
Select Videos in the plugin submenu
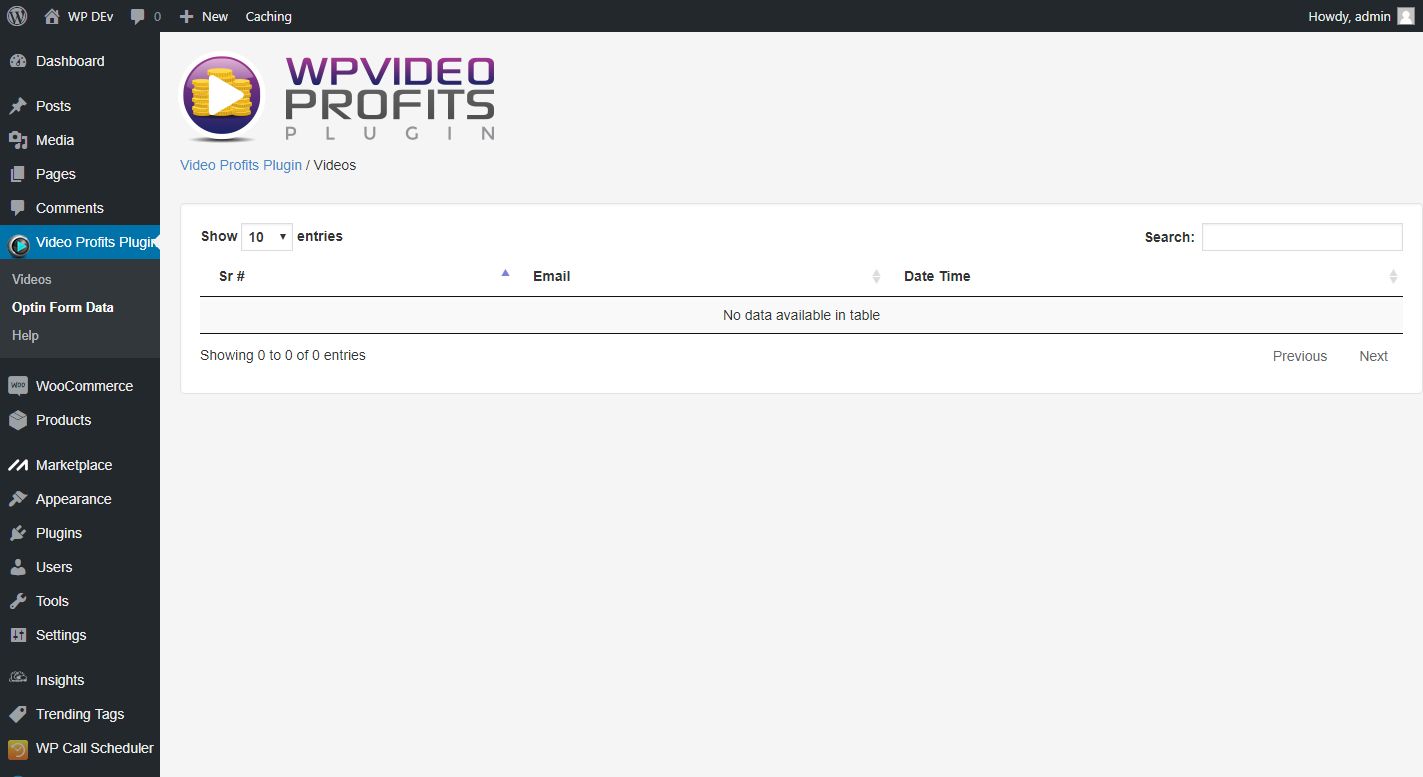[32, 279]
